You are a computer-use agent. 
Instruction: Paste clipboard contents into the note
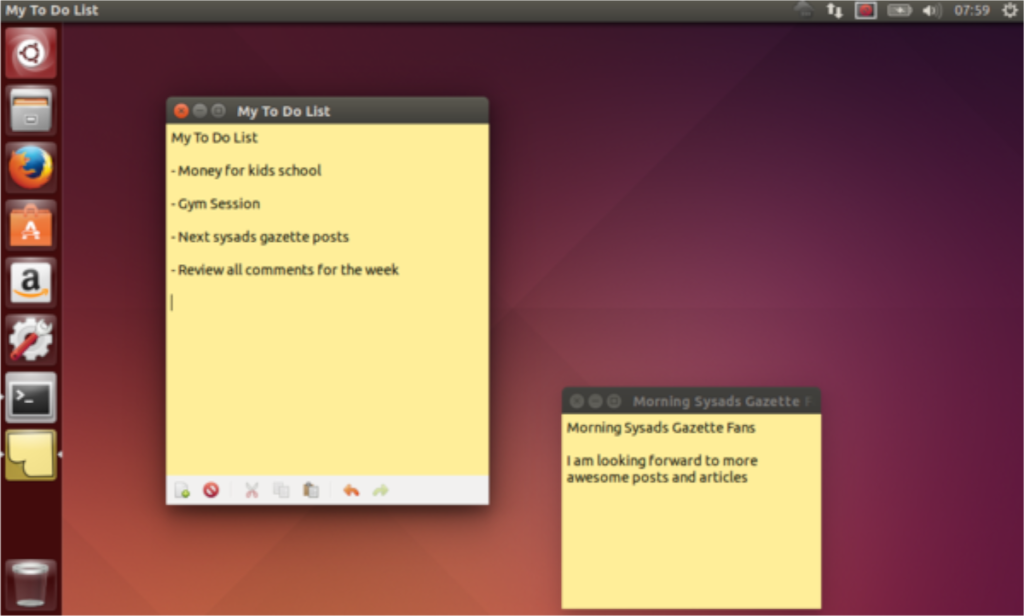coord(311,489)
